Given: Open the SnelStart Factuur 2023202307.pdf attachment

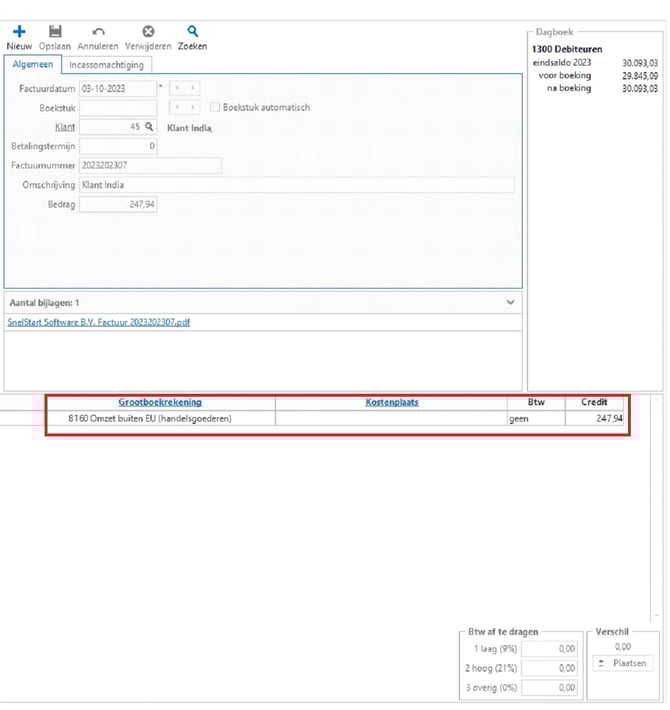Looking at the screenshot, I should click(98, 323).
